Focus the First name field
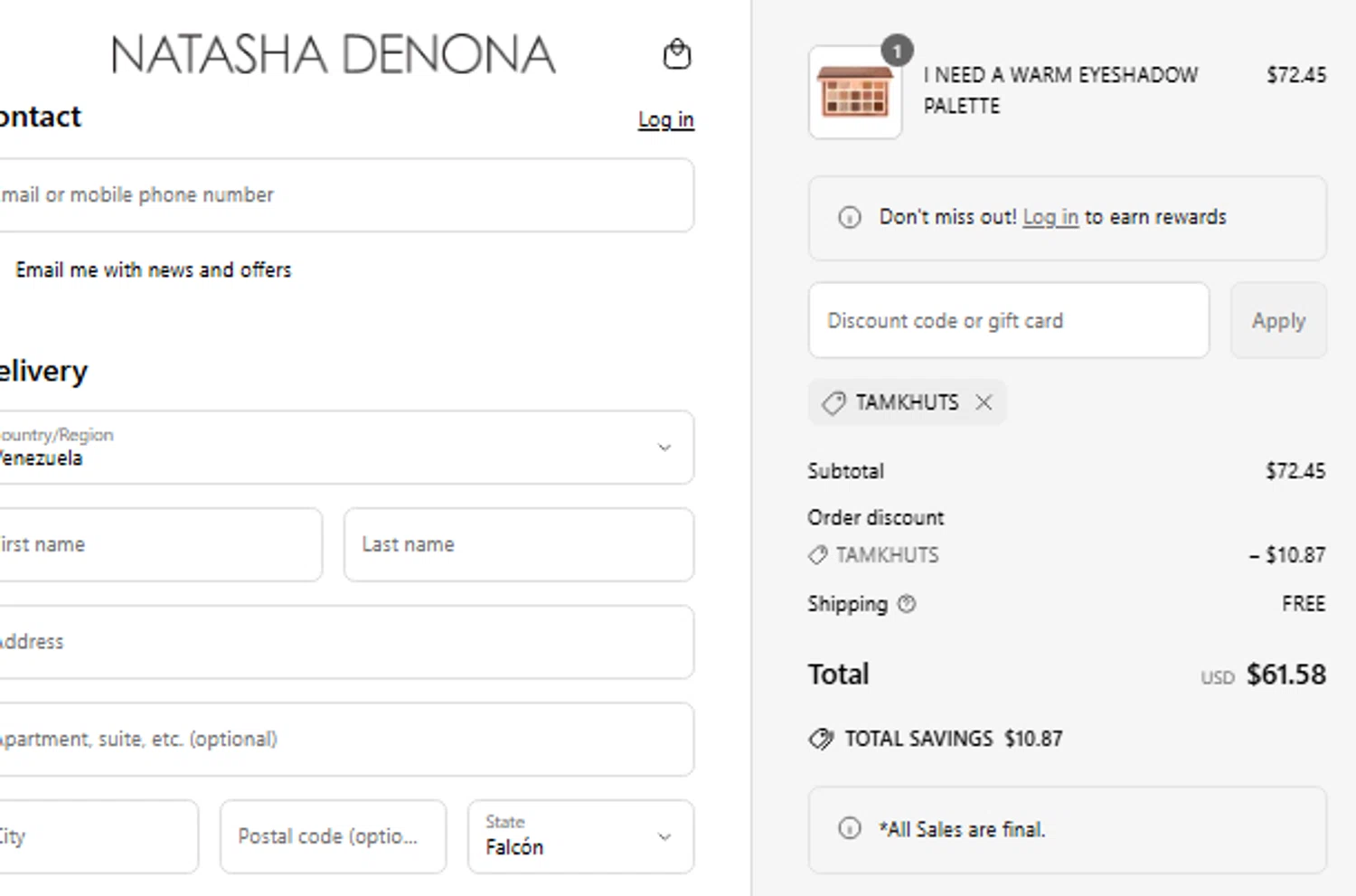 [x=159, y=544]
